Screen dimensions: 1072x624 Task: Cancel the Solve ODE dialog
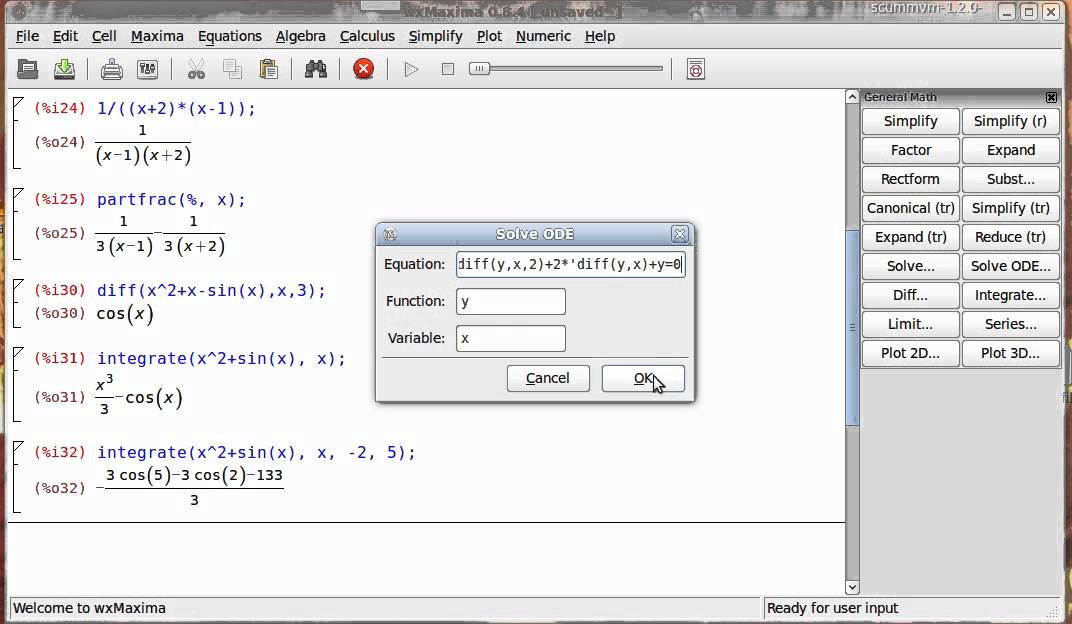(548, 379)
